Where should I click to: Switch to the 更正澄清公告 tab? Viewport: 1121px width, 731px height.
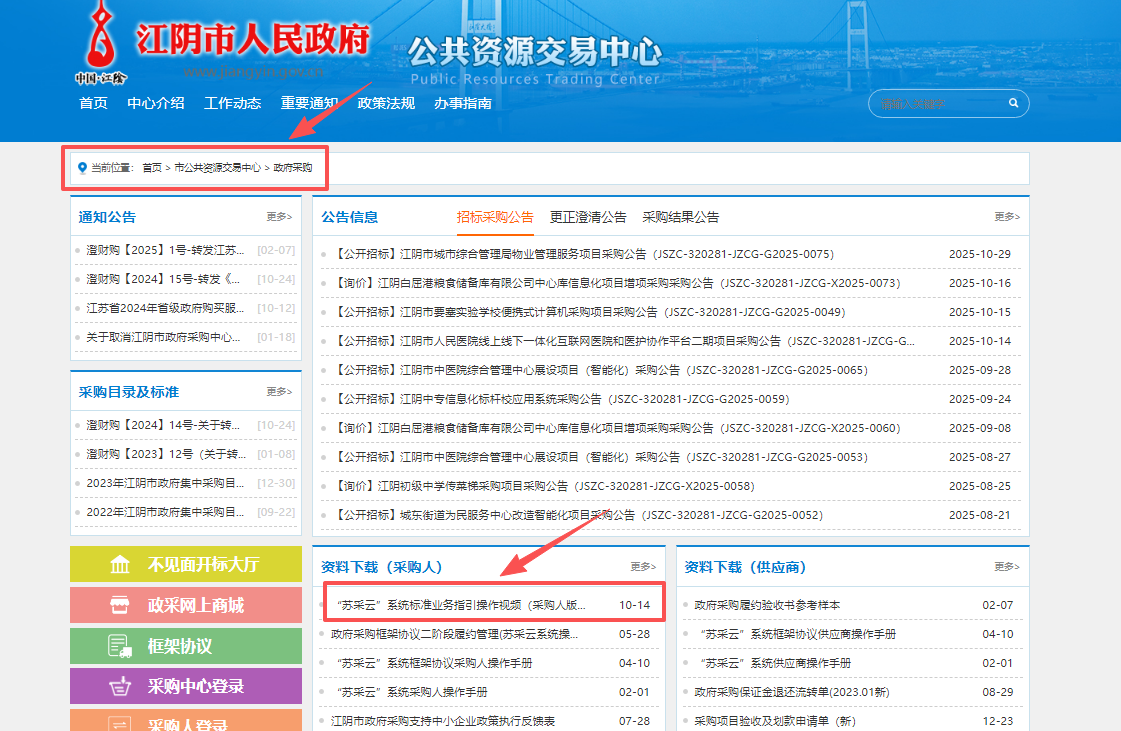[x=588, y=217]
